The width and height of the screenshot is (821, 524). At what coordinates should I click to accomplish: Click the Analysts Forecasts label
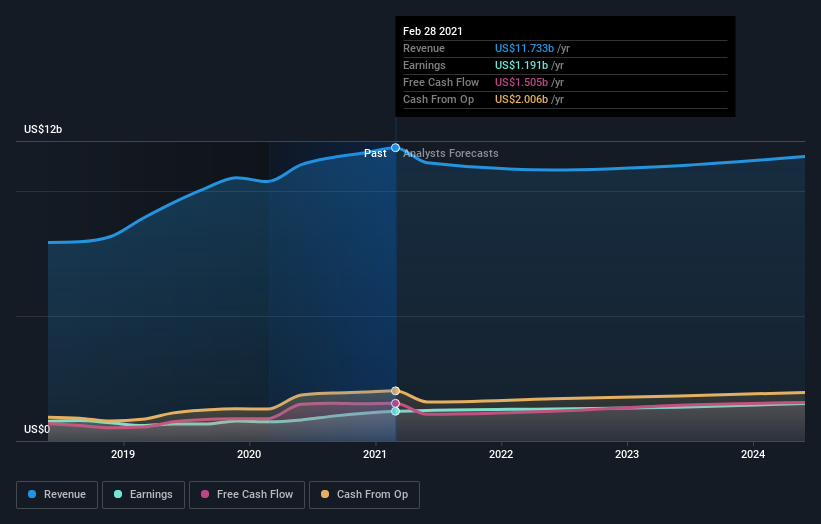click(451, 153)
